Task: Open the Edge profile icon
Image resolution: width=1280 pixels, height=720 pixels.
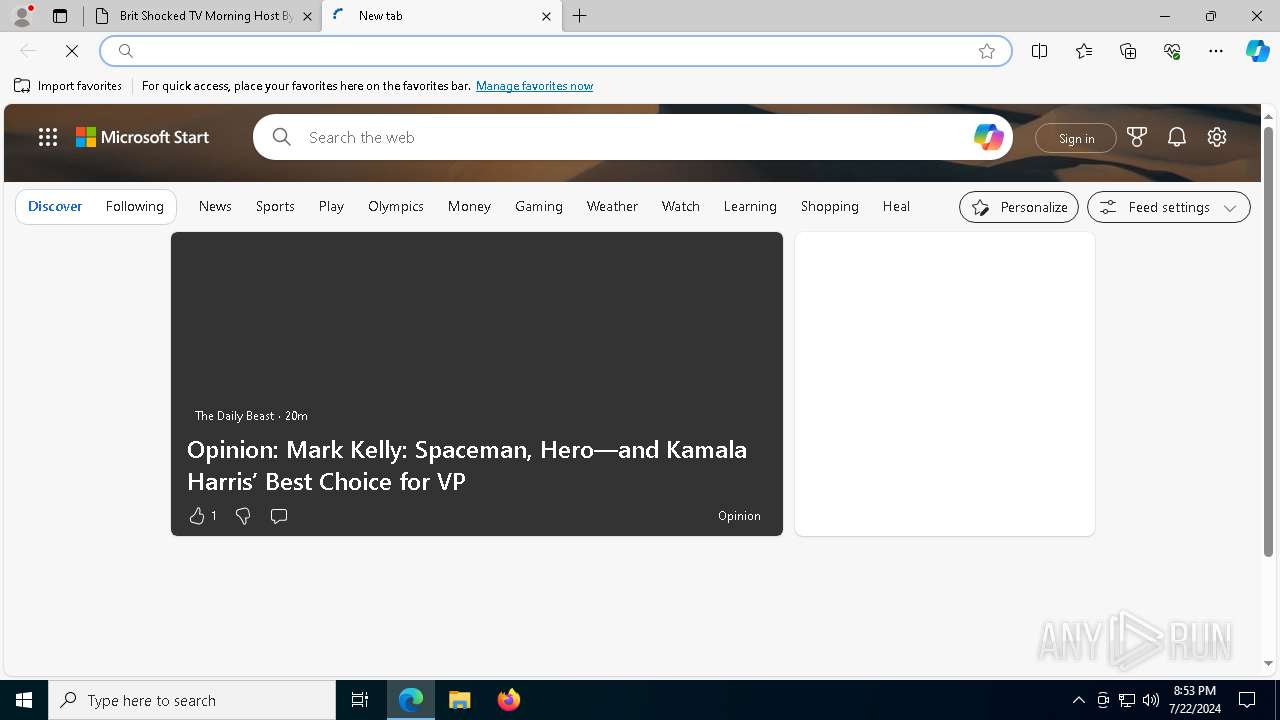Action: click(x=22, y=16)
